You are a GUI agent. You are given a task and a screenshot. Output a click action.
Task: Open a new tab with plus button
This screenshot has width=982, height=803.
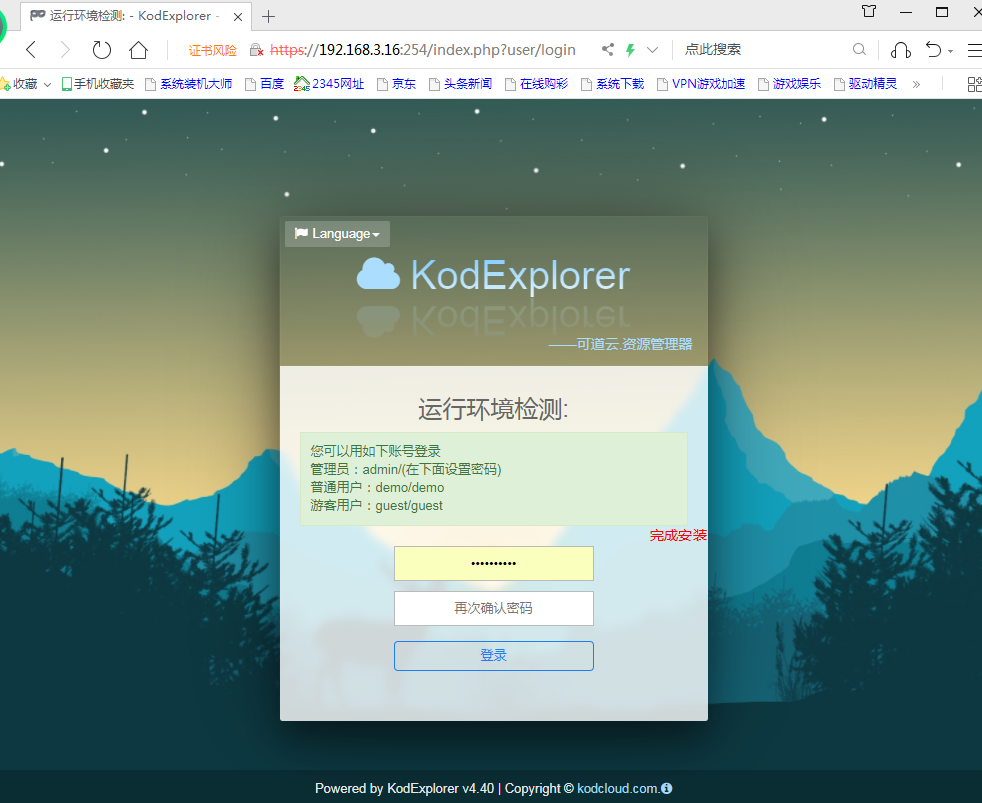click(x=269, y=16)
